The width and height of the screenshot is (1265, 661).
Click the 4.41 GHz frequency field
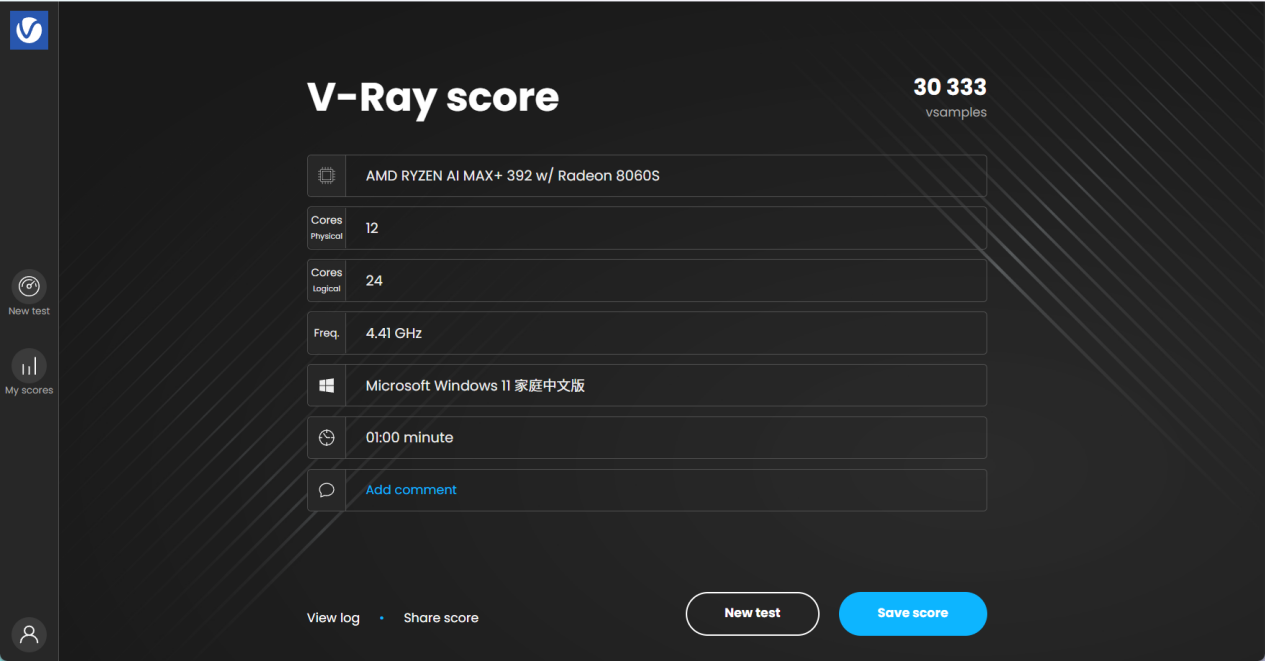point(665,333)
